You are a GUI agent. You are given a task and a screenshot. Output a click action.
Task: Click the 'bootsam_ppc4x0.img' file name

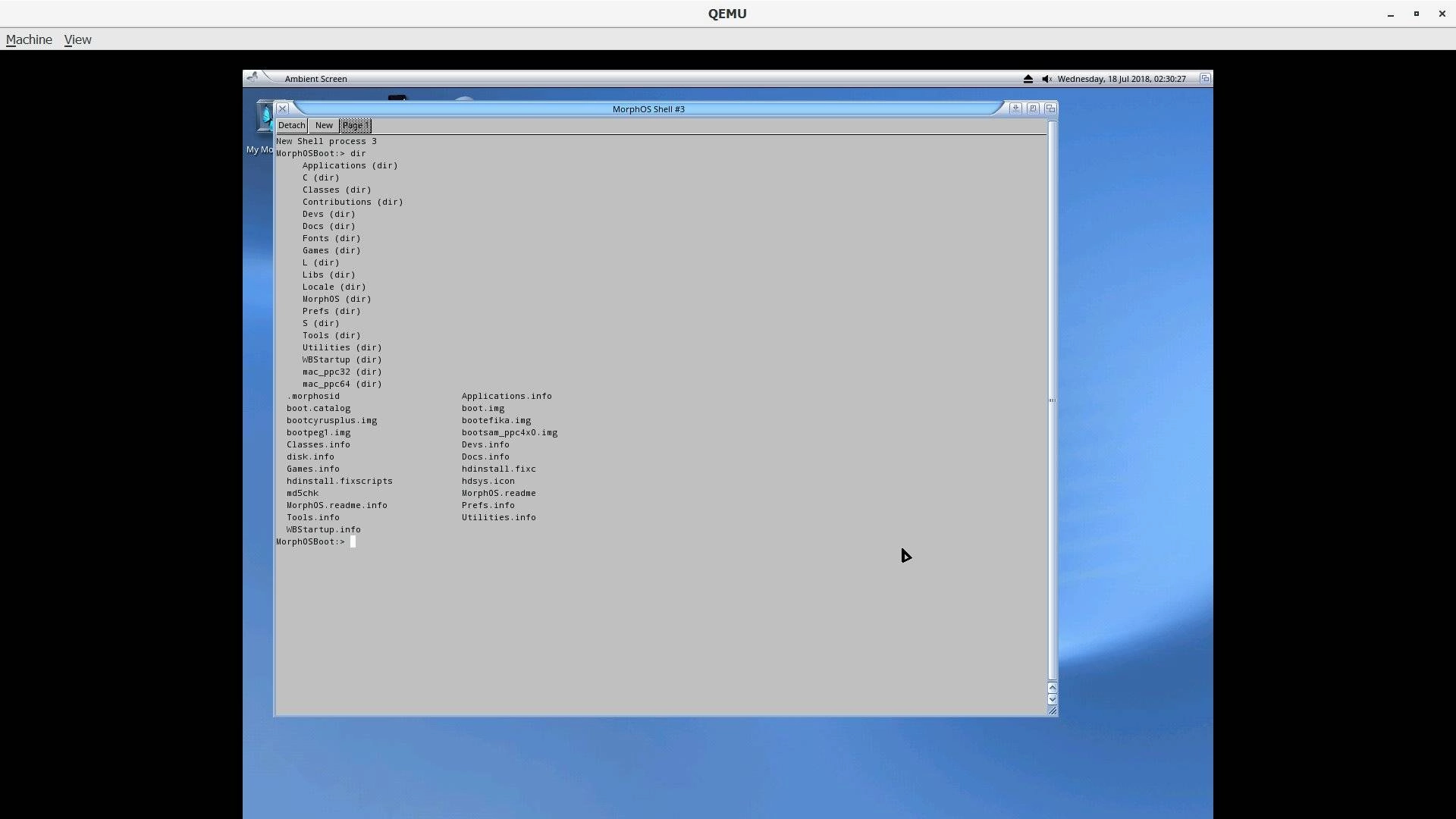pos(510,432)
